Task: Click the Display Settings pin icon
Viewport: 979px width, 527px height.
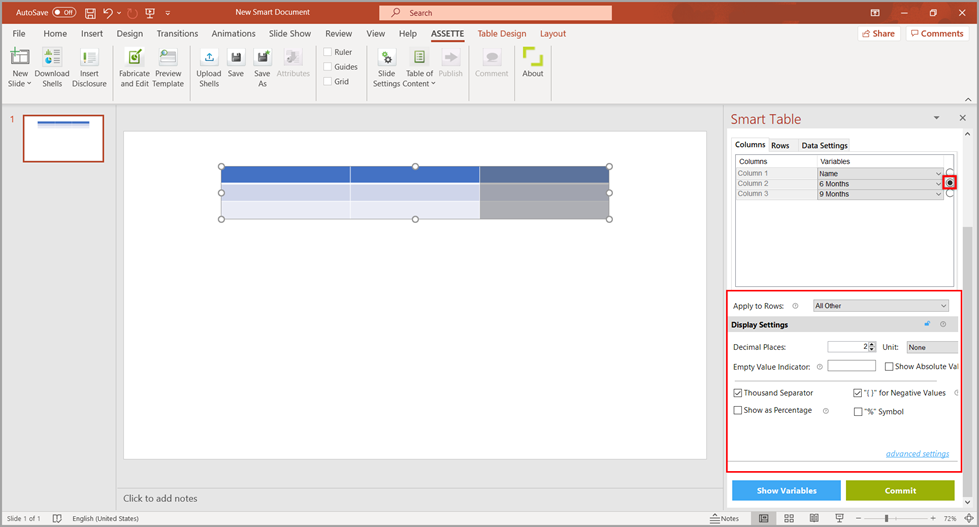Action: point(927,324)
